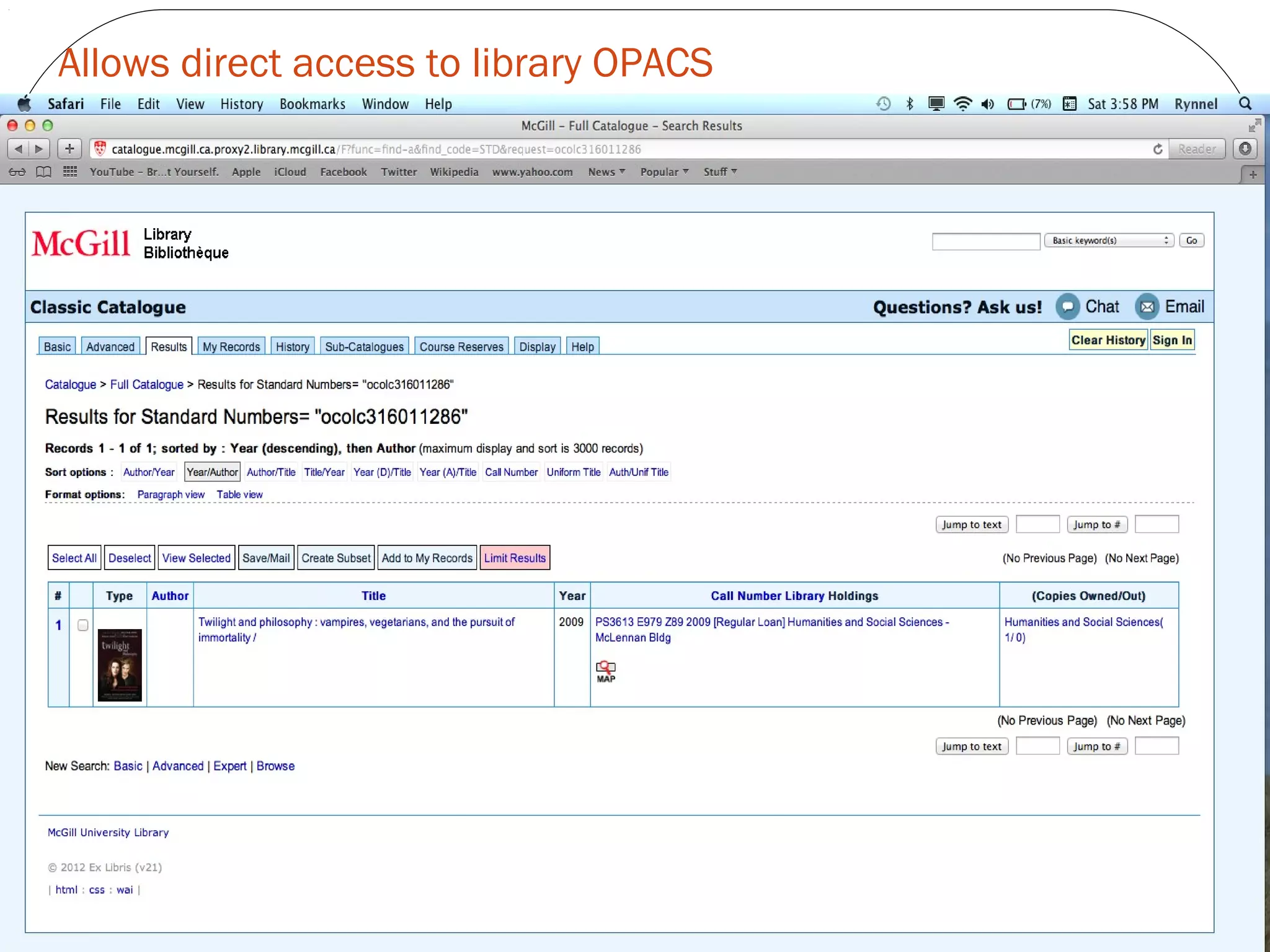Open the Top Sites grid icon
Image resolution: width=1270 pixels, height=952 pixels.
[x=70, y=172]
